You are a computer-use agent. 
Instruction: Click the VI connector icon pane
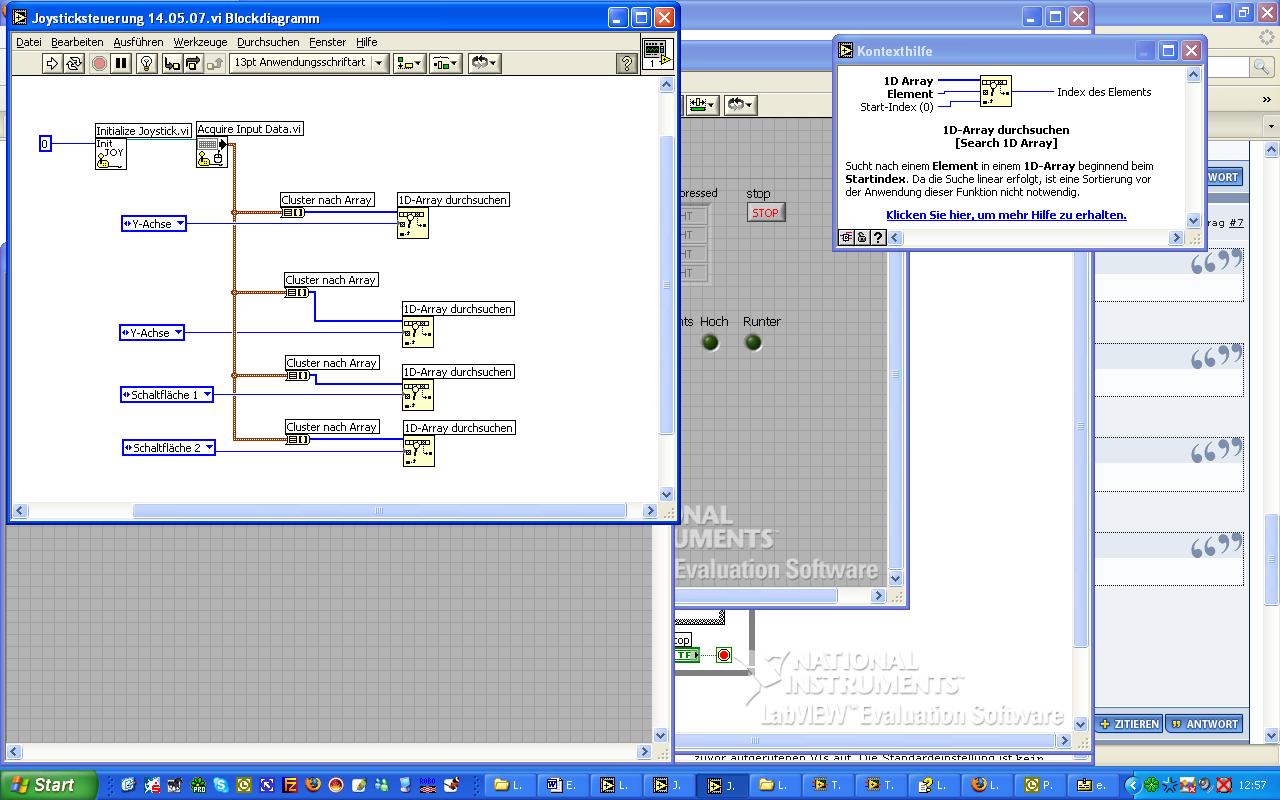tap(656, 53)
